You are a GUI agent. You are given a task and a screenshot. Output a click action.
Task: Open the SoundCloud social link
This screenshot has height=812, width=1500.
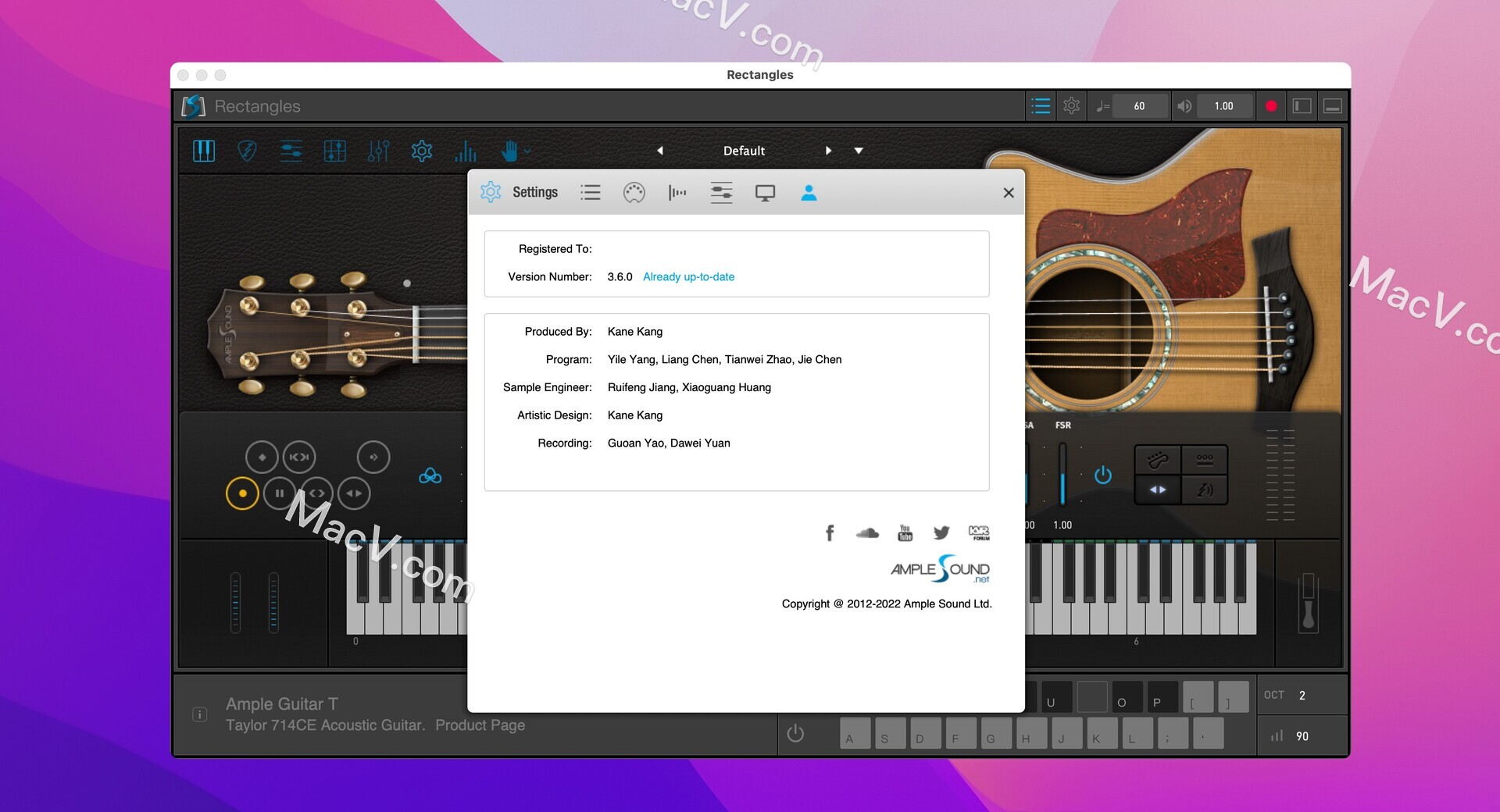(x=867, y=532)
